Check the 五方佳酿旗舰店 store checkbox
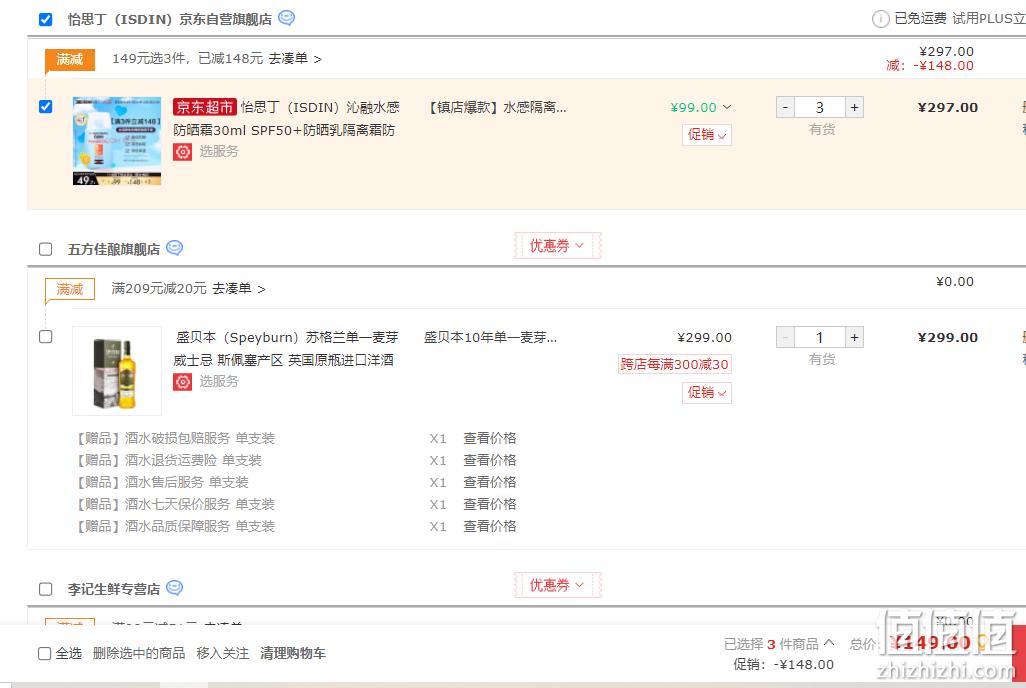This screenshot has width=1026, height=688. [45, 249]
